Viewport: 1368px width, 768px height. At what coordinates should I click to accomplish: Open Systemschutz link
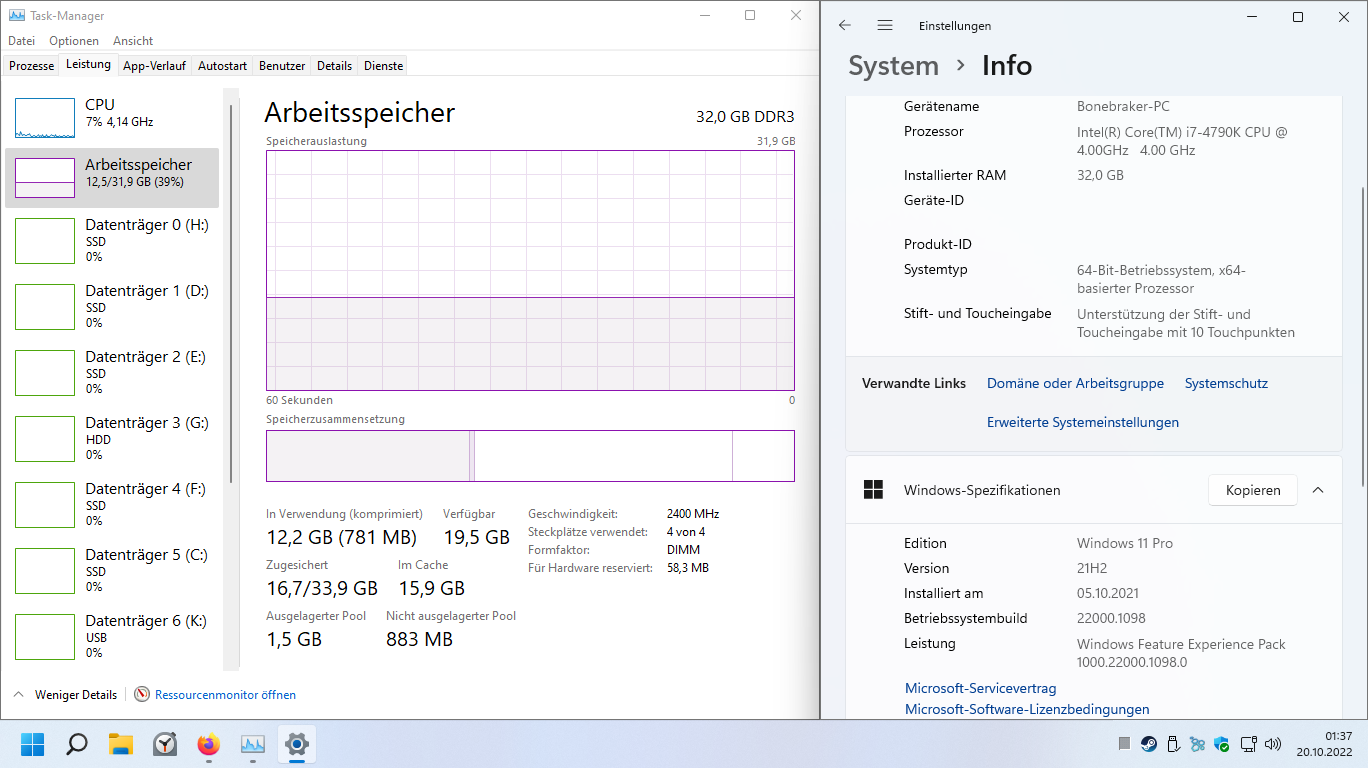(1226, 383)
